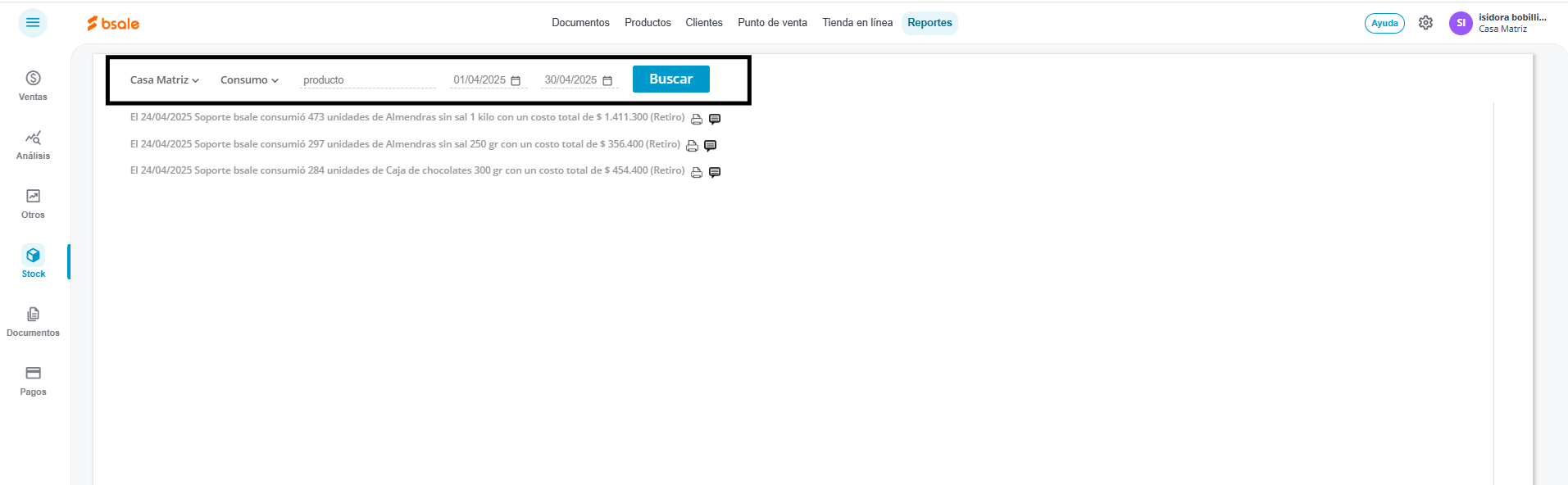Open Reportes top menu
Image resolution: width=1568 pixels, height=485 pixels.
pos(929,23)
